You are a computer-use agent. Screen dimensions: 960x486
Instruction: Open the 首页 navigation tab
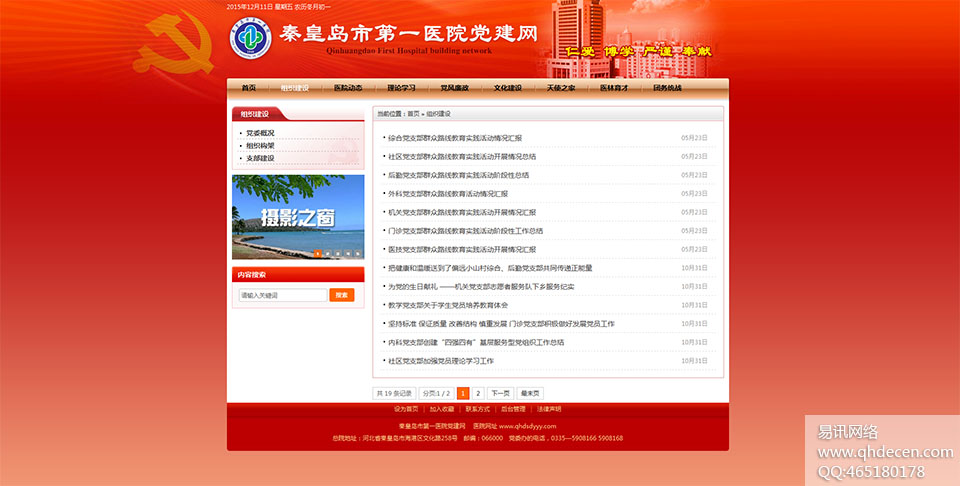pos(248,88)
